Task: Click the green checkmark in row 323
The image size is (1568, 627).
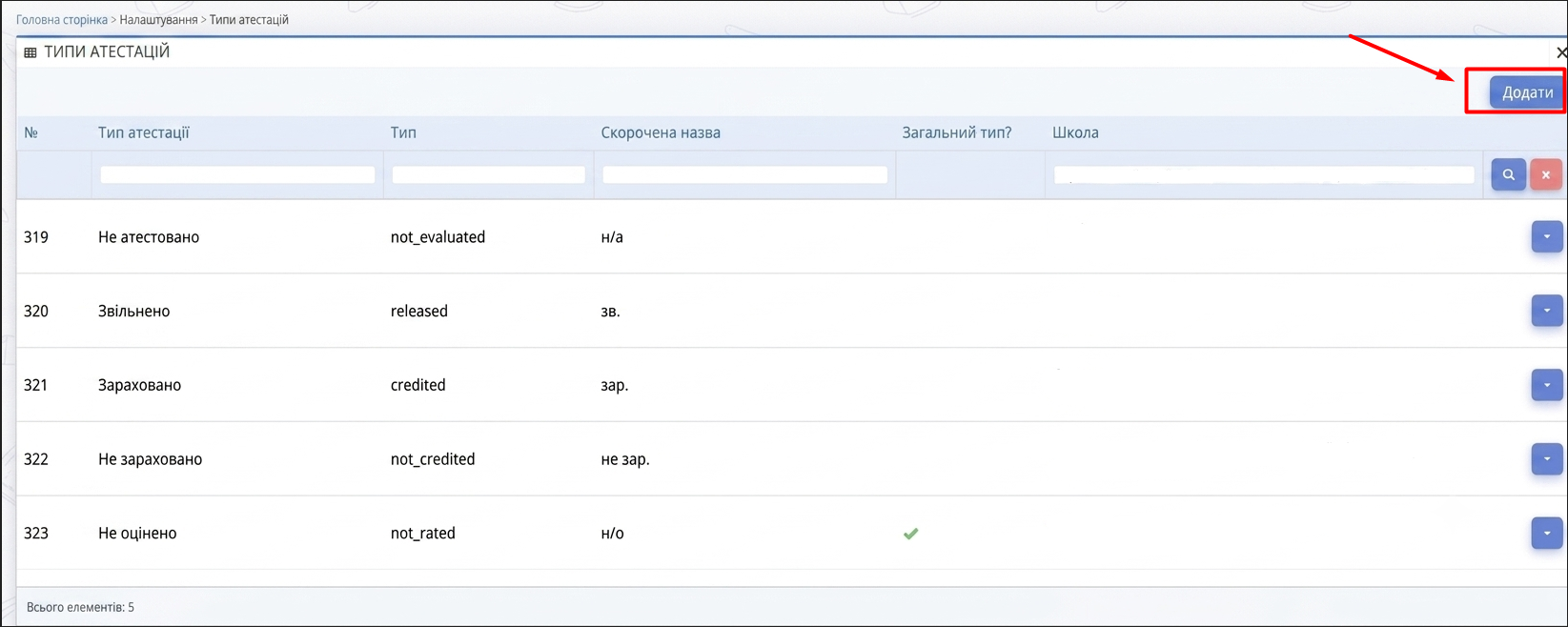Action: (910, 534)
